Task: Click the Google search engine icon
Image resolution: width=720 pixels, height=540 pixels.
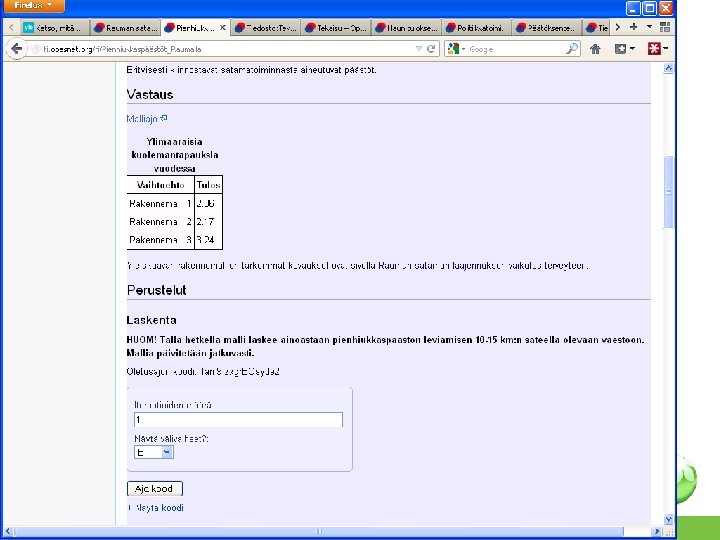Action: 453,49
